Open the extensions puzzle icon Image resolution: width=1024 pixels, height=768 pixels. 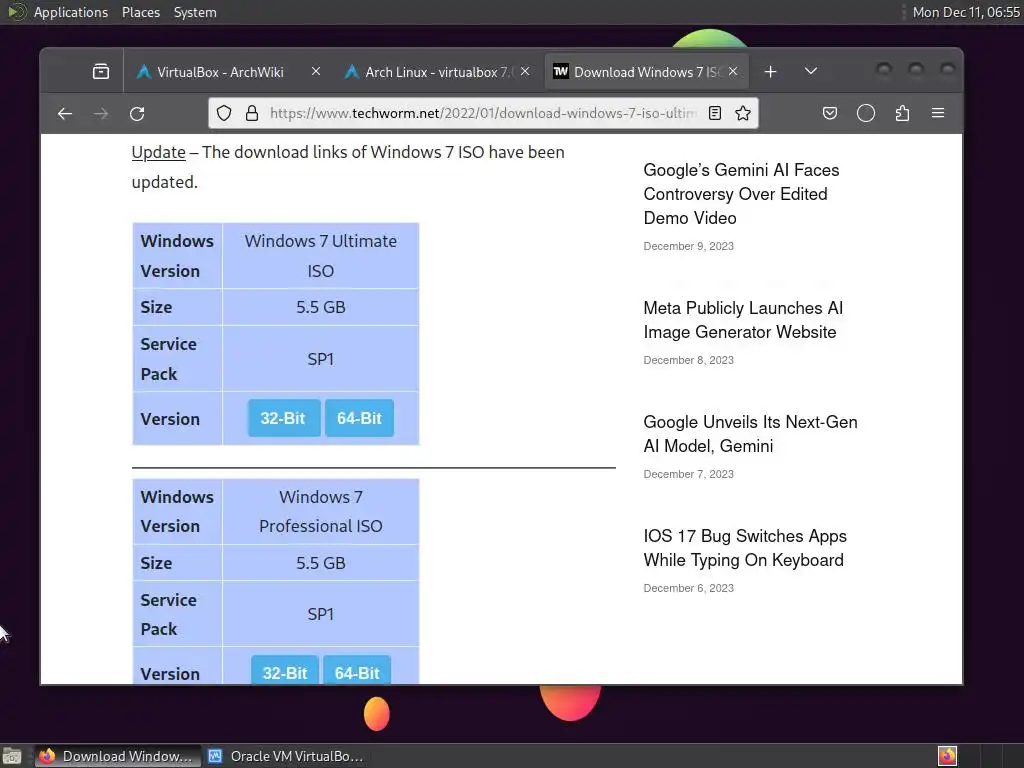pos(902,114)
